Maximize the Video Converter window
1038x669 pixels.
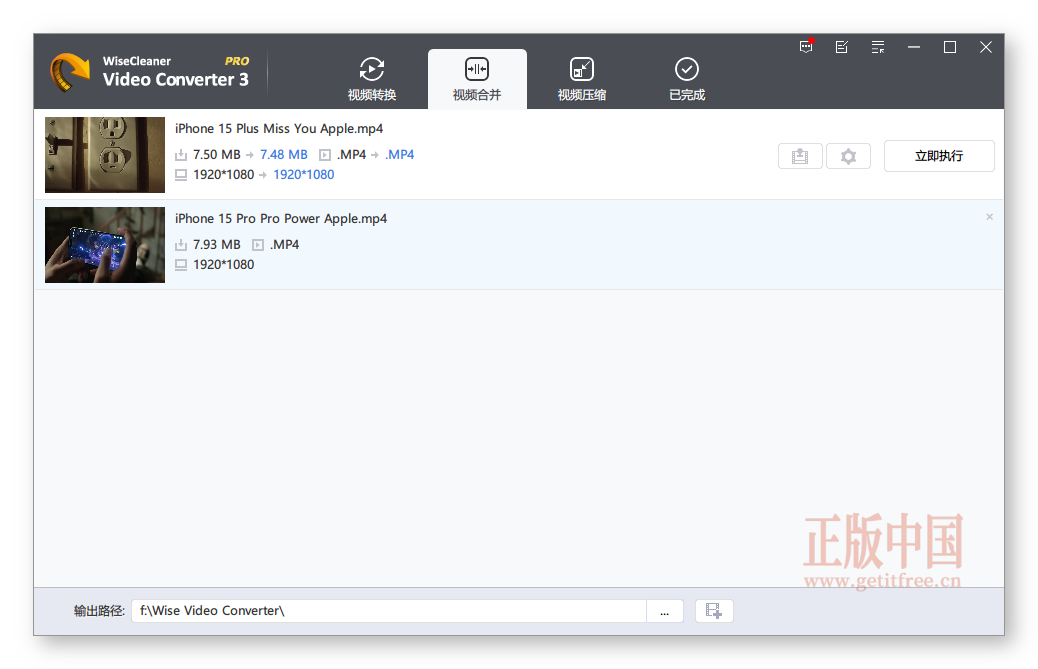pyautogui.click(x=950, y=47)
